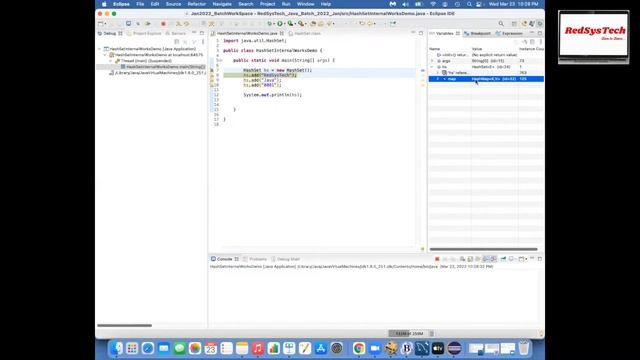Viewport: 640px width, 360px height.
Task: Click line hs.add("RedSysTech") in editor
Action: [x=270, y=75]
